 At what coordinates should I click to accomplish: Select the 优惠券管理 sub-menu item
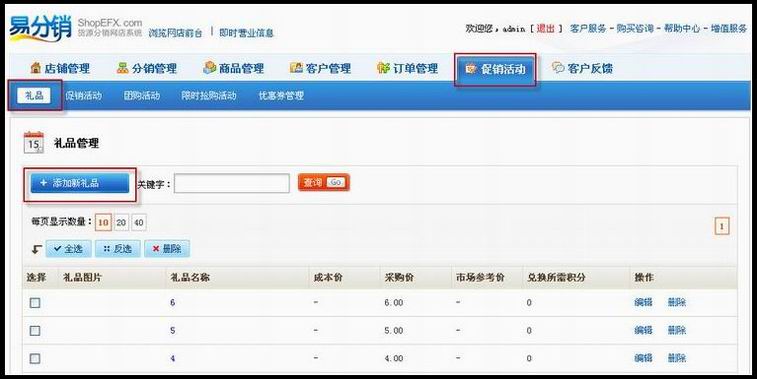pos(281,96)
